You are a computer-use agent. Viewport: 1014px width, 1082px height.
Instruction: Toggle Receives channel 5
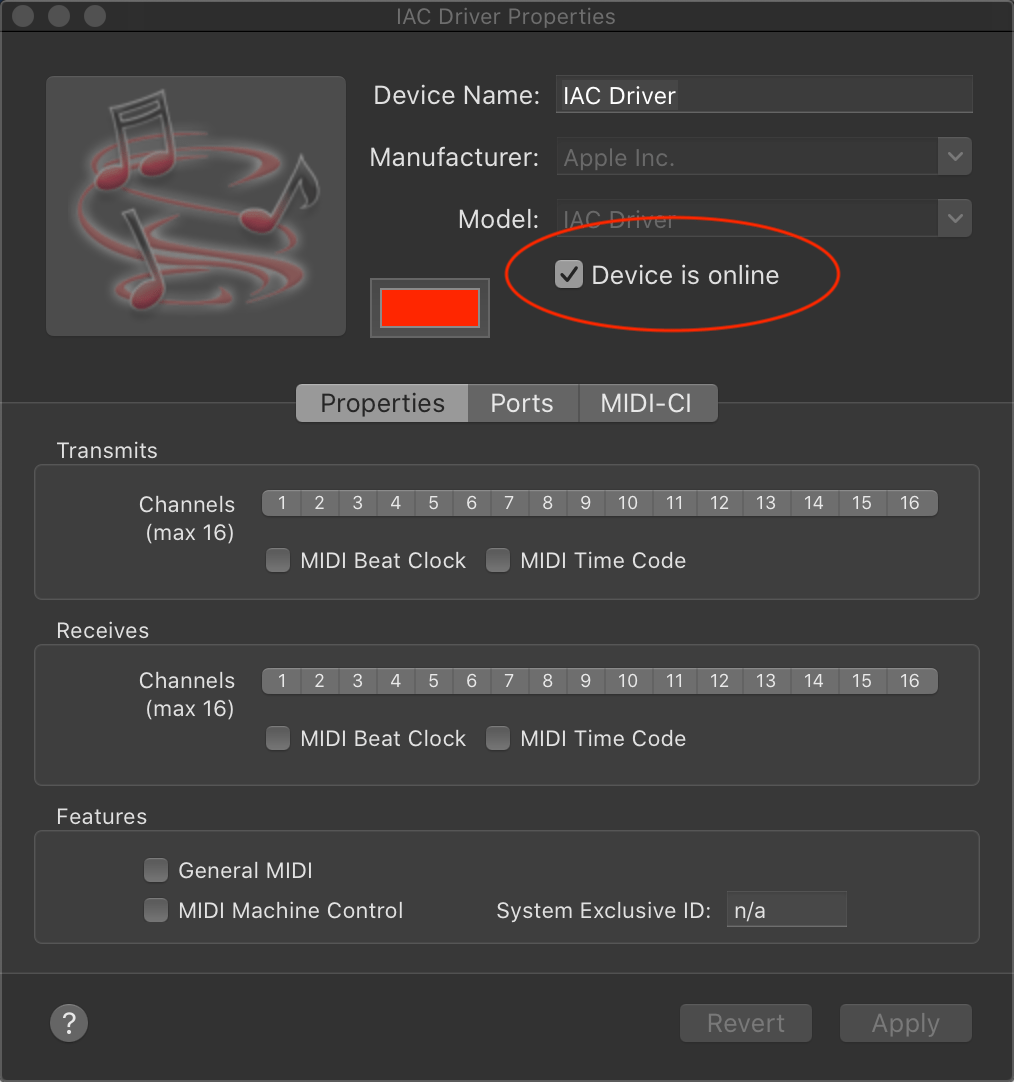pyautogui.click(x=433, y=681)
